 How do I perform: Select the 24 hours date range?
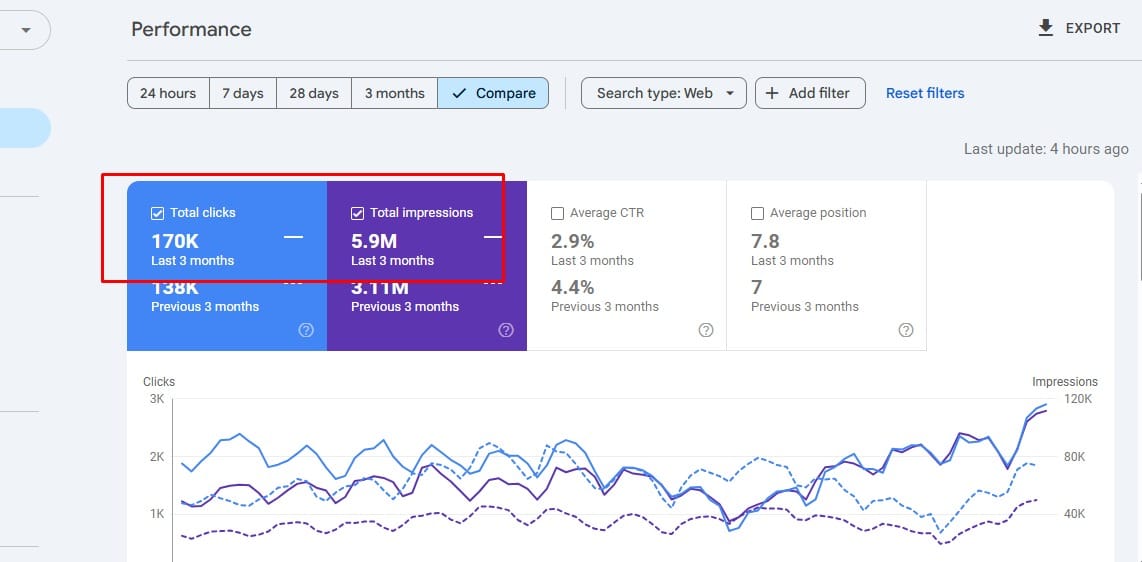(168, 93)
